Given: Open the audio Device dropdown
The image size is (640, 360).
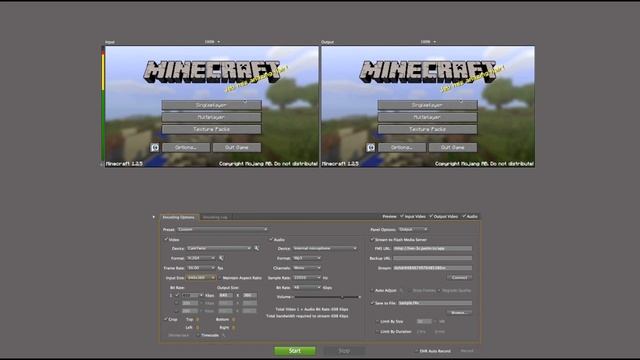Looking at the screenshot, I should [x=325, y=248].
